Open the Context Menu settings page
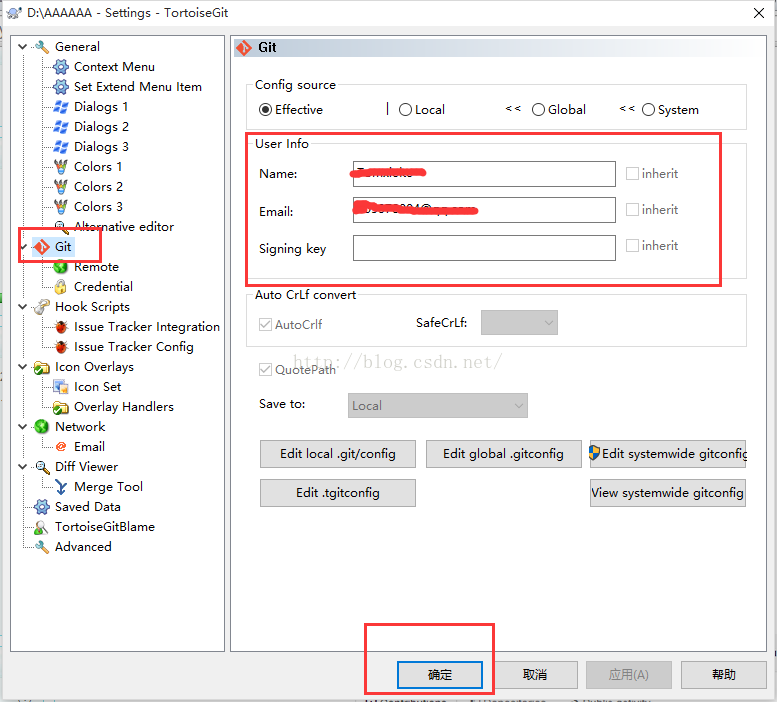 pyautogui.click(x=114, y=67)
